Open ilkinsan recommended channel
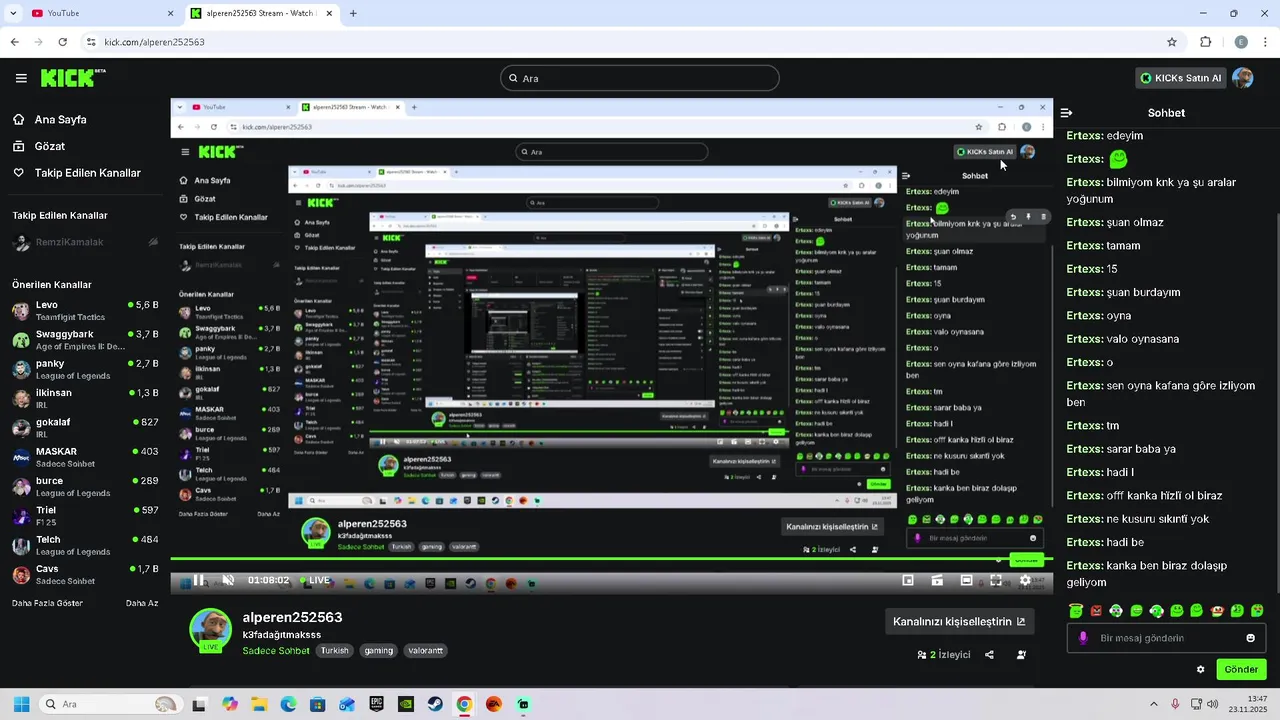This screenshot has width=1280, height=720. coord(85,398)
